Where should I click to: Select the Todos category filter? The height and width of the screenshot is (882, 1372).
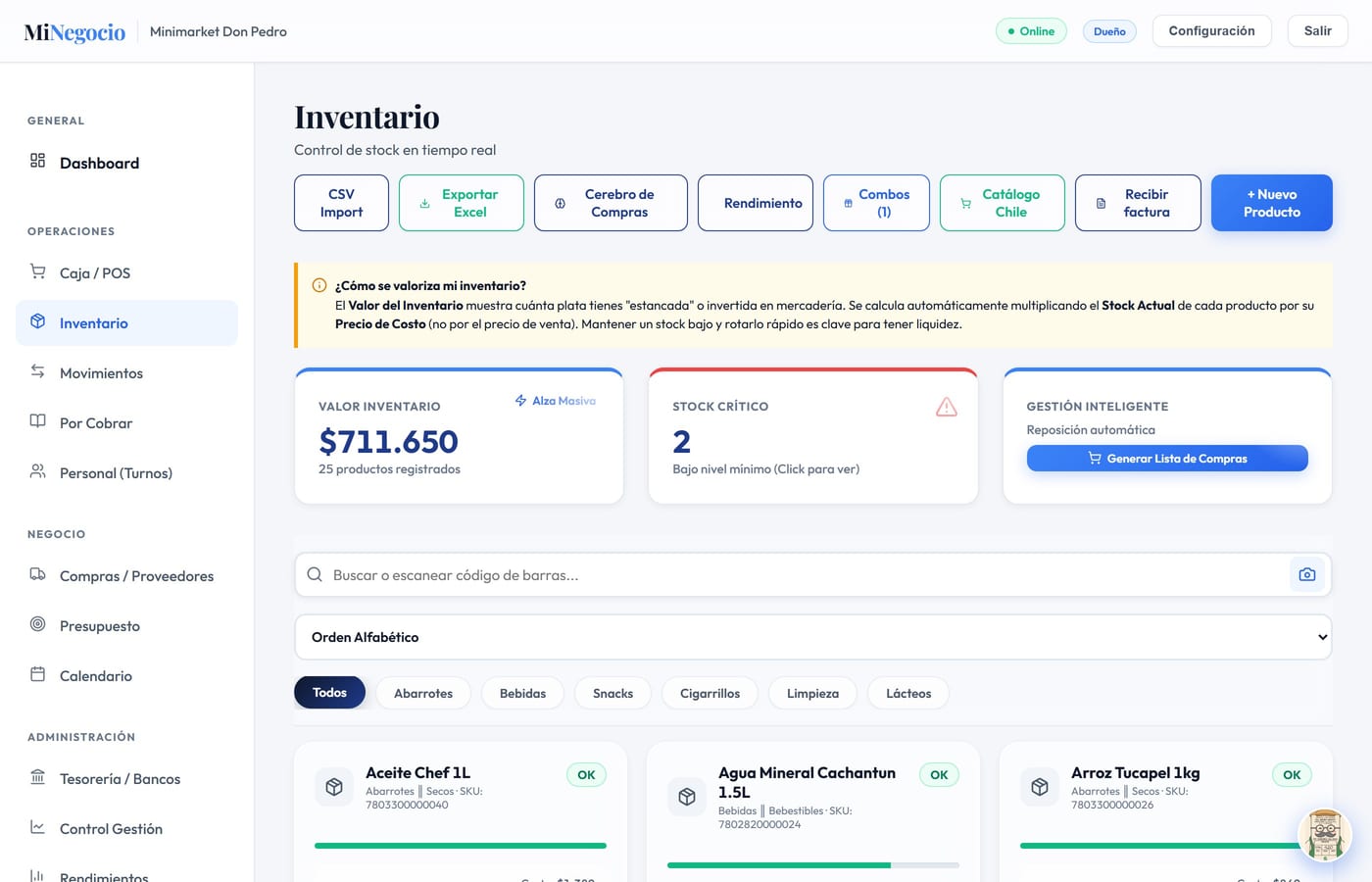pos(329,693)
